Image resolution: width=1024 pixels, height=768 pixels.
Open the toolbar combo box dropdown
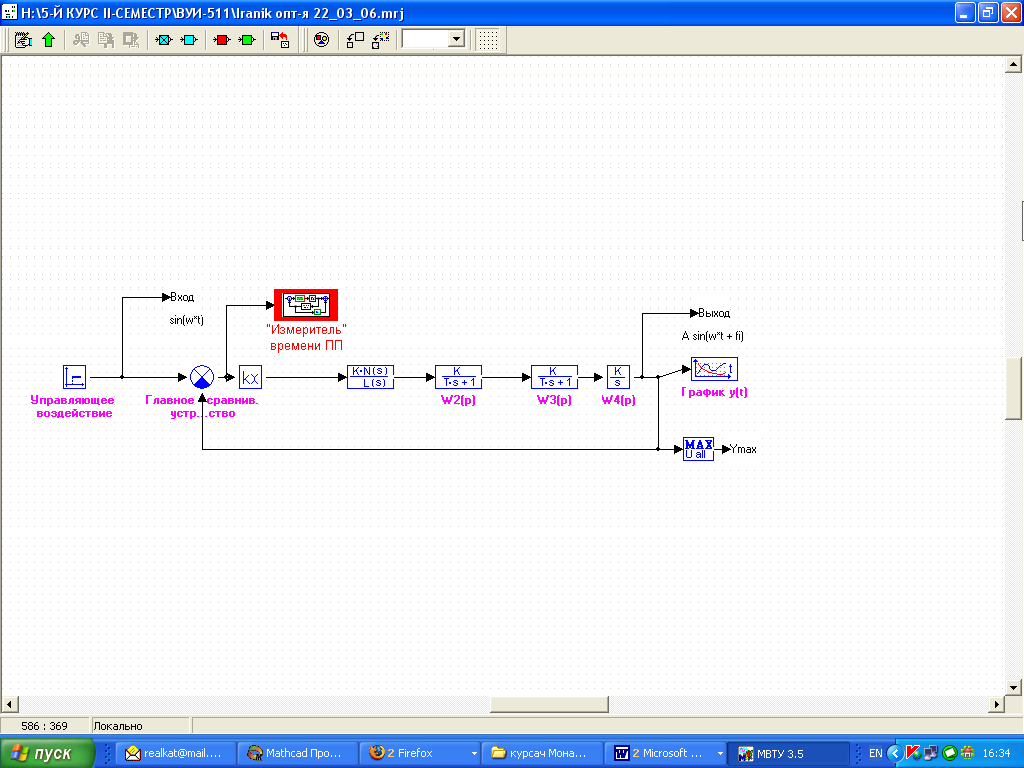click(x=456, y=39)
